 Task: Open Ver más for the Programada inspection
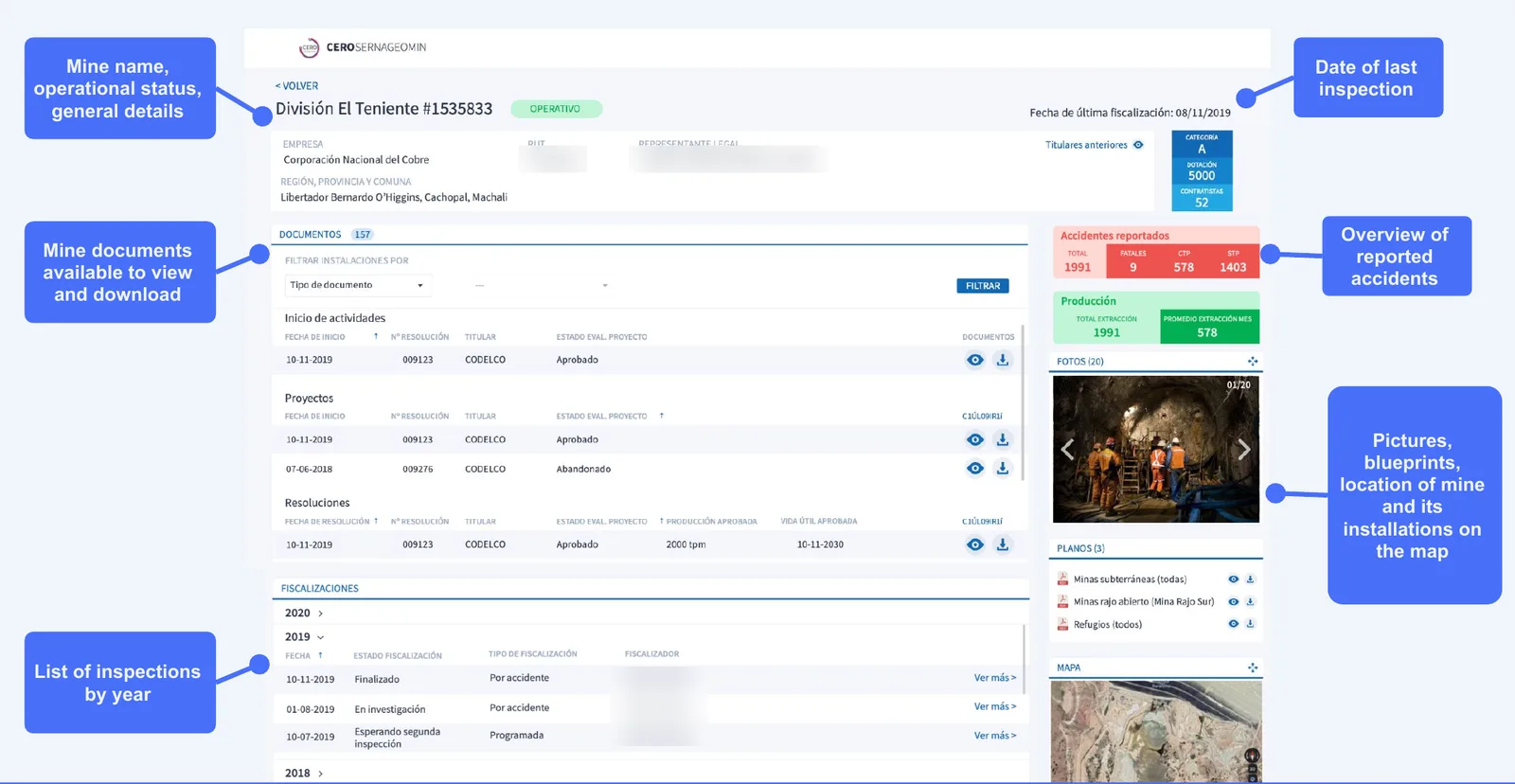995,736
